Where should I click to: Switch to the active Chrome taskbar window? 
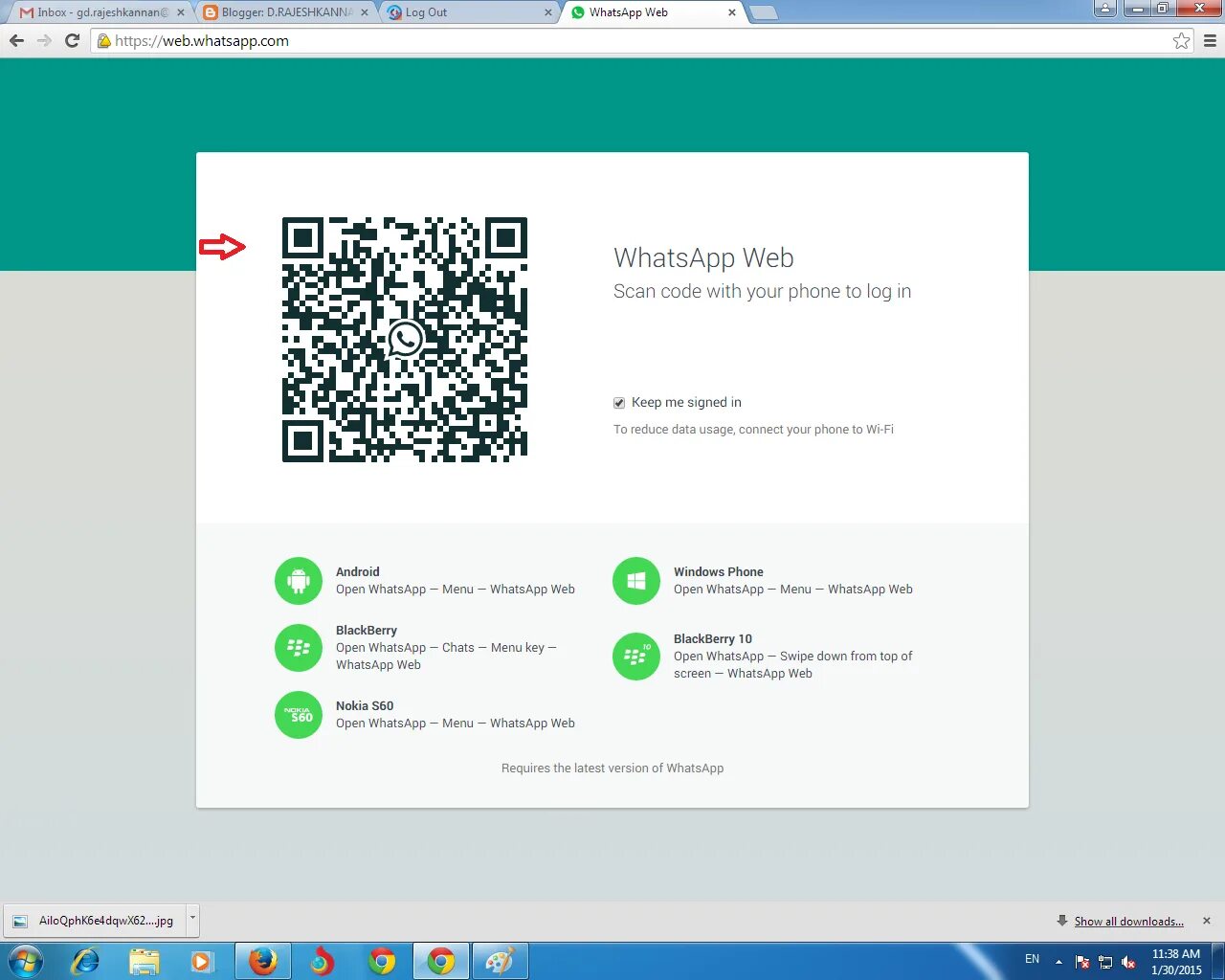click(x=441, y=961)
